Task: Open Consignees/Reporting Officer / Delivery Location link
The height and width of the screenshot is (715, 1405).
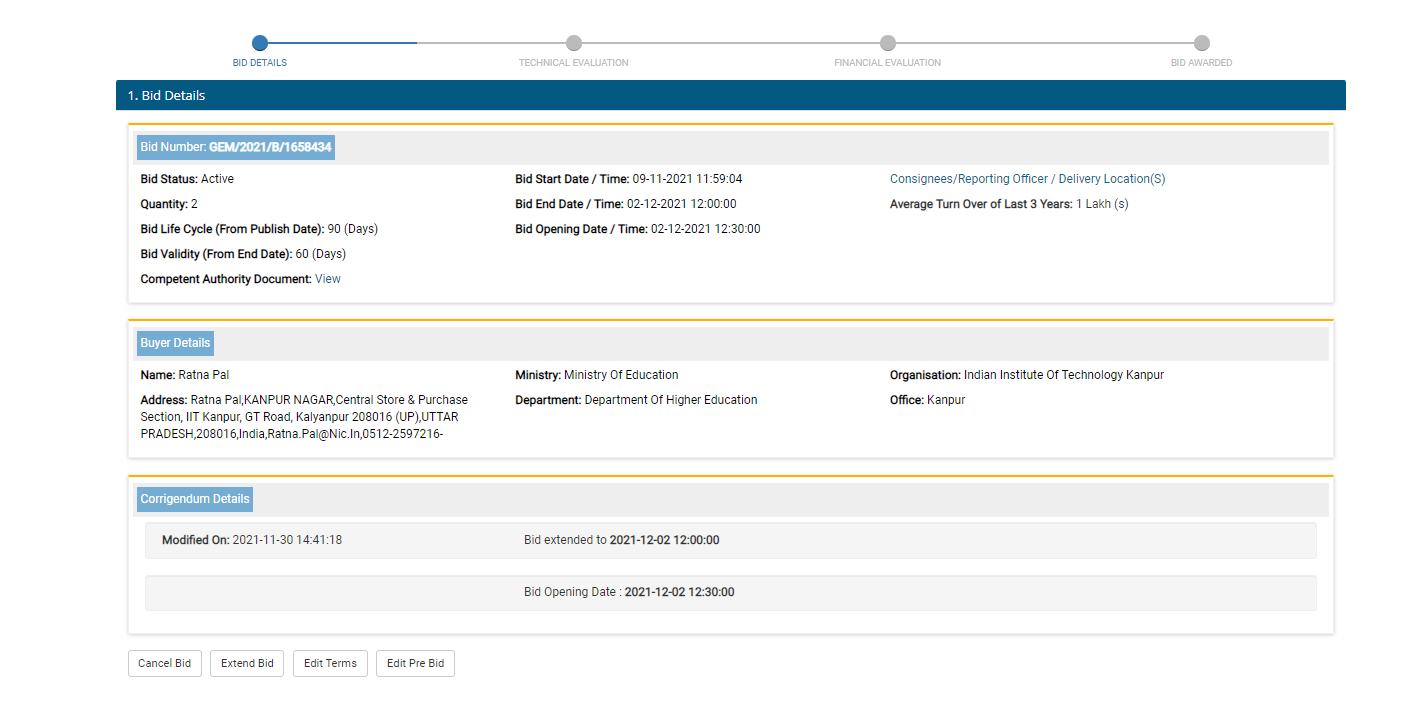Action: 1027,179
